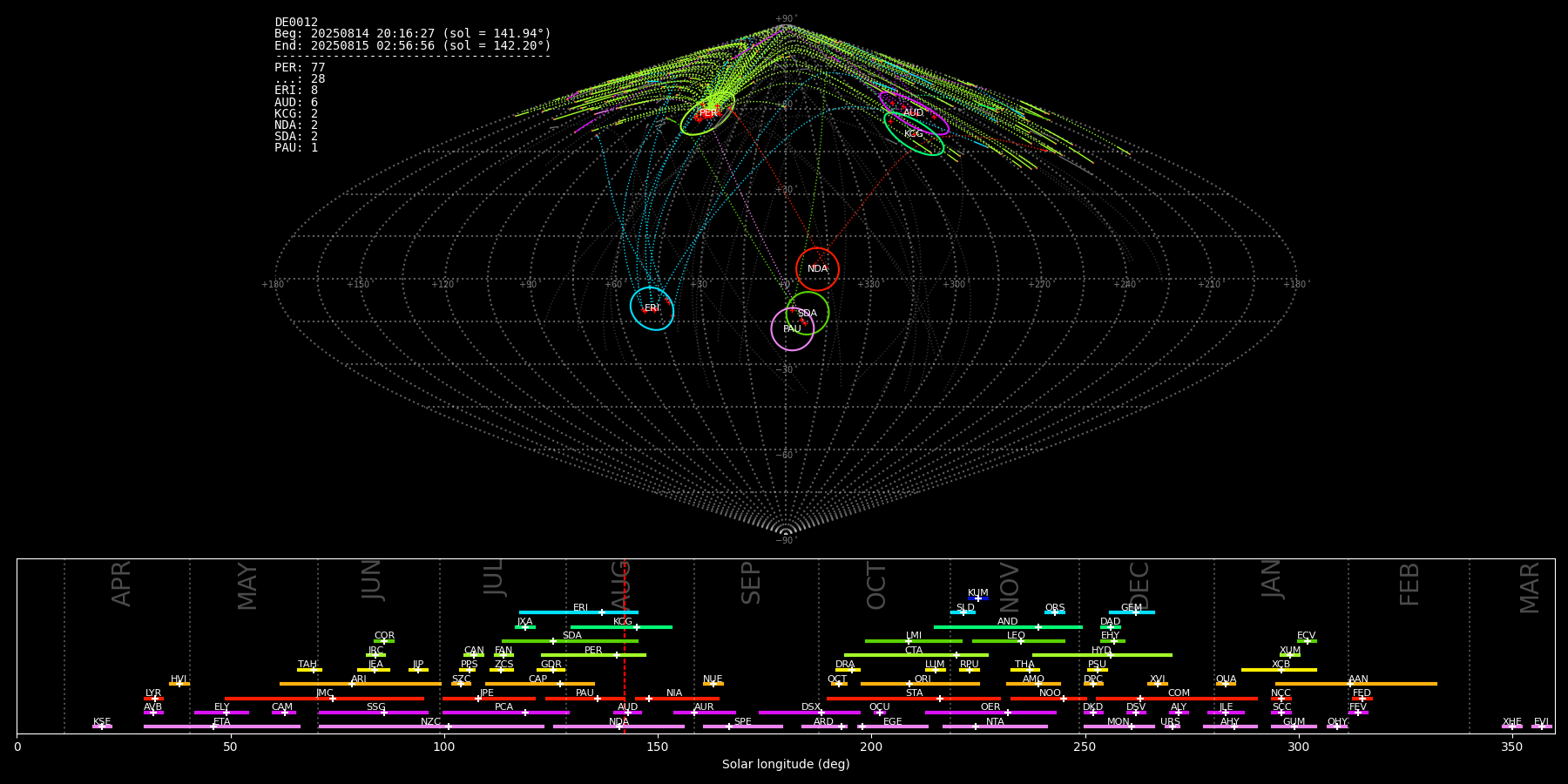Screen dimensions: 1568x784
Task: Click the pink PAU radiant circle
Action: (x=793, y=329)
